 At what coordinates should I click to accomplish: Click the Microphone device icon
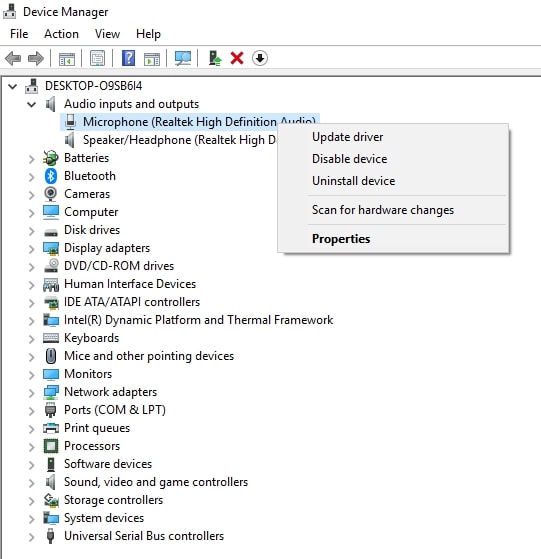[x=70, y=122]
